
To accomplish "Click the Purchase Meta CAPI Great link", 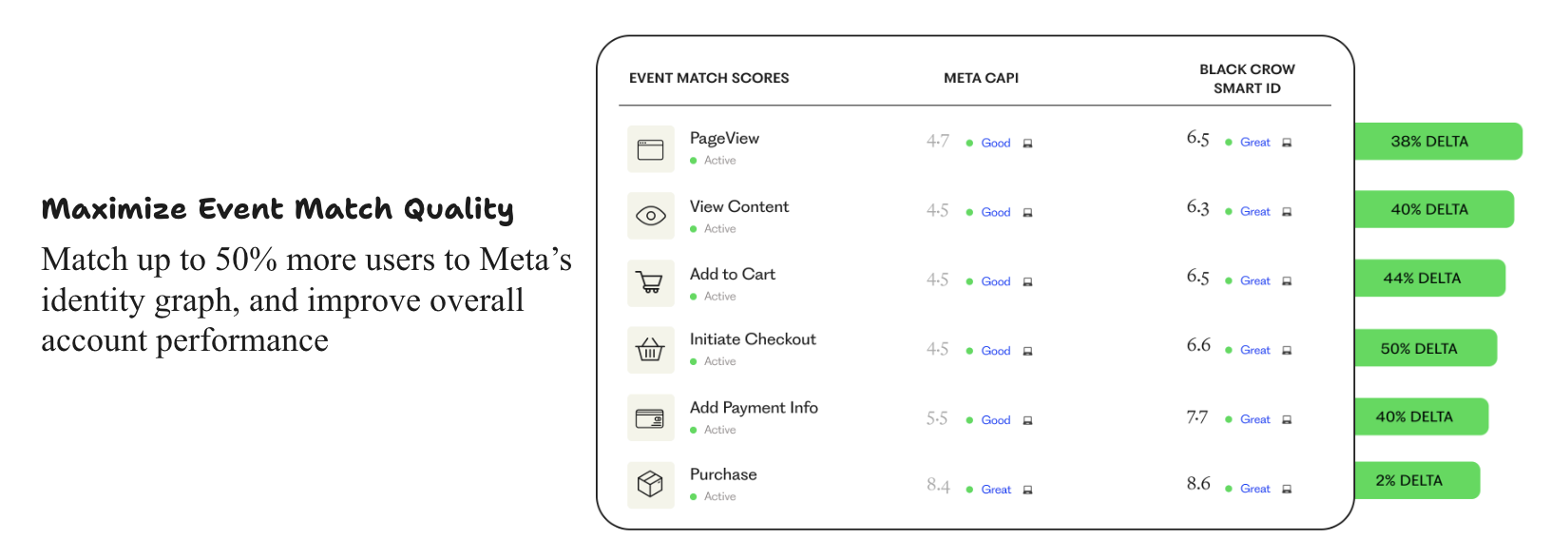I will tap(996, 490).
